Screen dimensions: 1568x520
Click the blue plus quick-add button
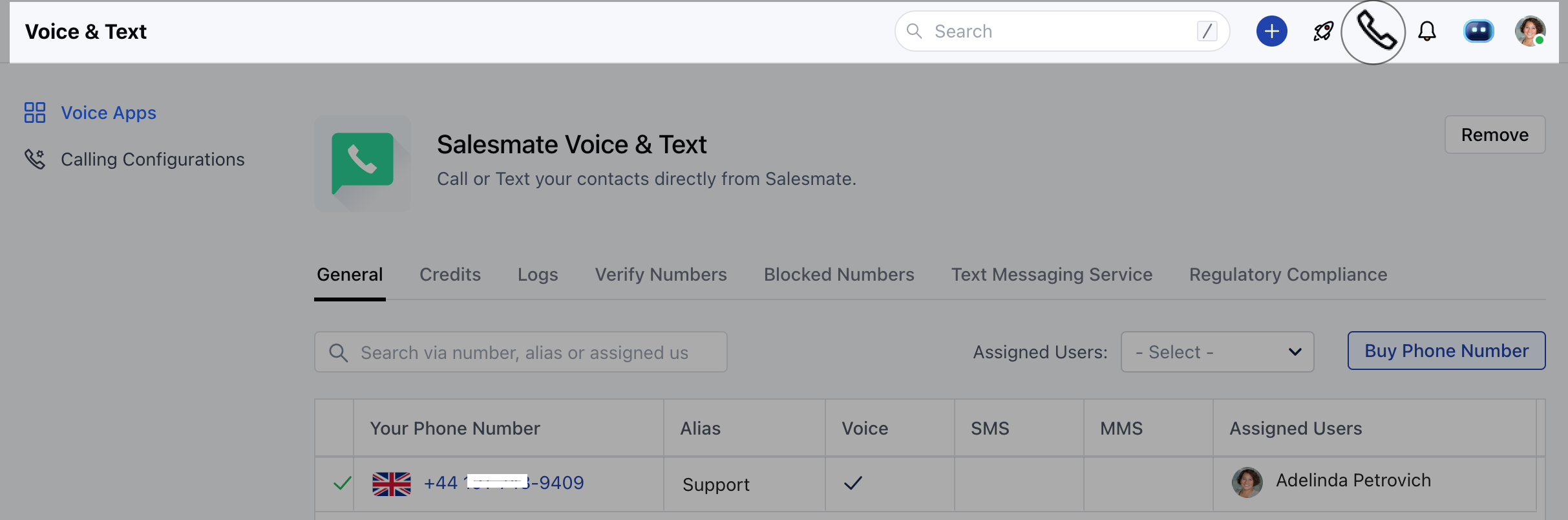tap(1271, 31)
